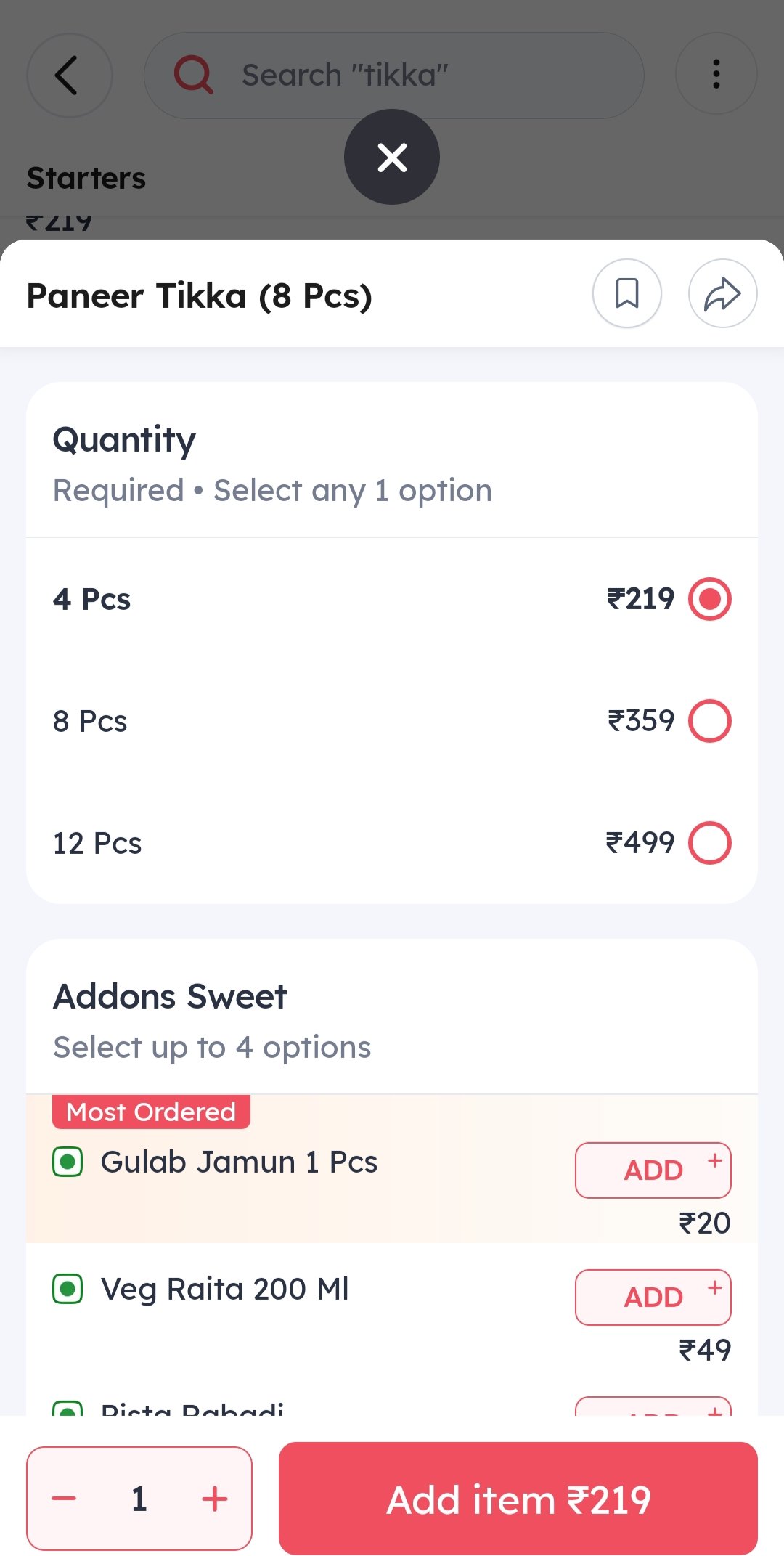Tap the back arrow icon
Image resolution: width=784 pixels, height=1556 pixels.
(x=68, y=76)
